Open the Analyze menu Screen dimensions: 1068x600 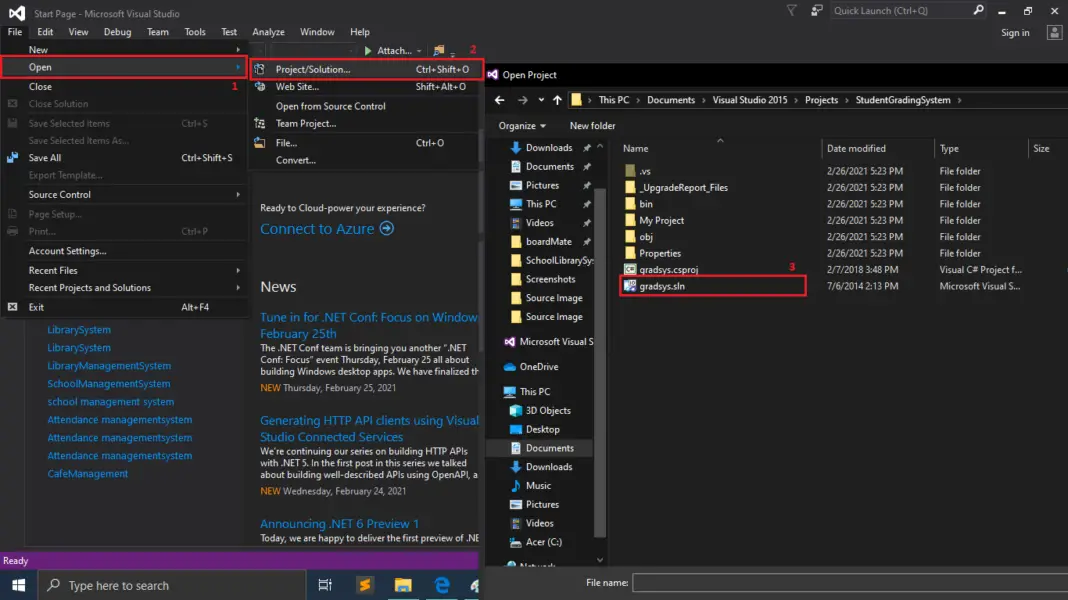(268, 32)
